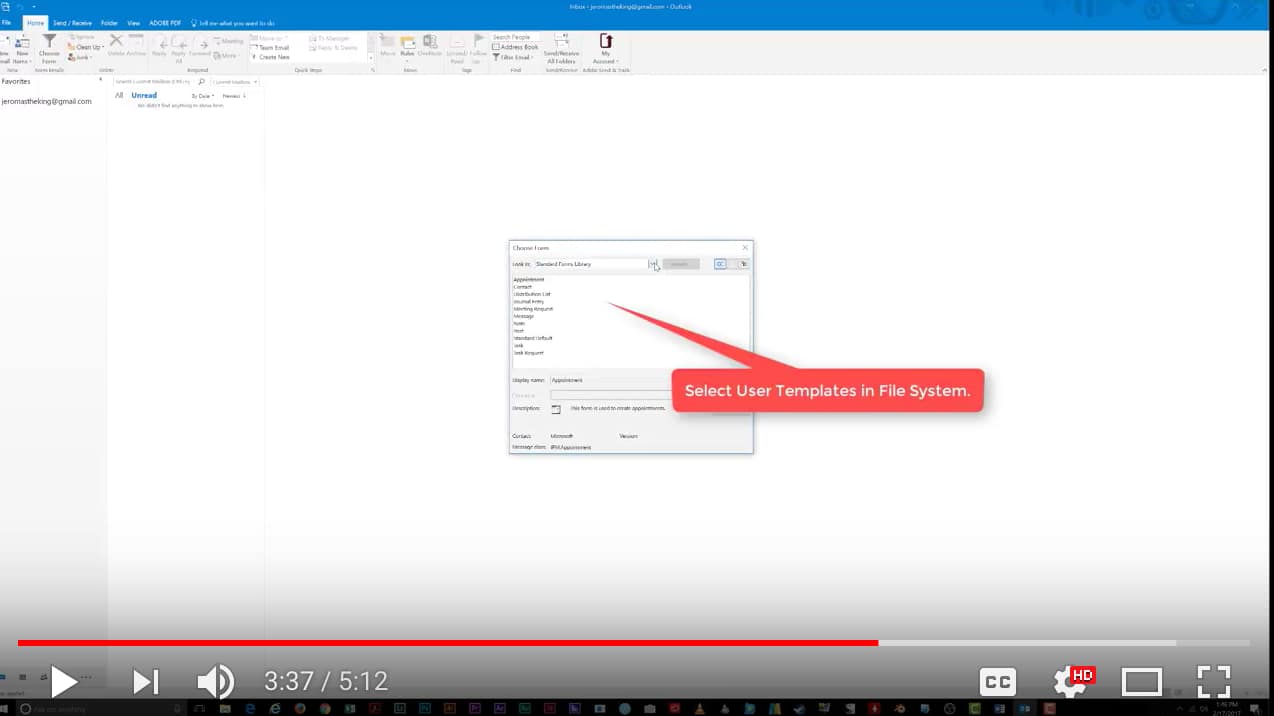Open the ADOBE PDF ribbon tab
The width and height of the screenshot is (1274, 716).
point(164,22)
